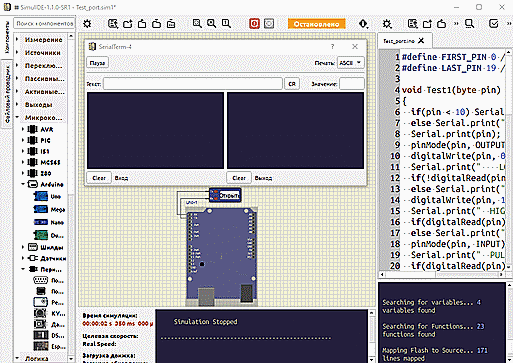The height and width of the screenshot is (363, 513).
Task: Click the compile checkmark icon in editor toolbar
Action: (493, 24)
